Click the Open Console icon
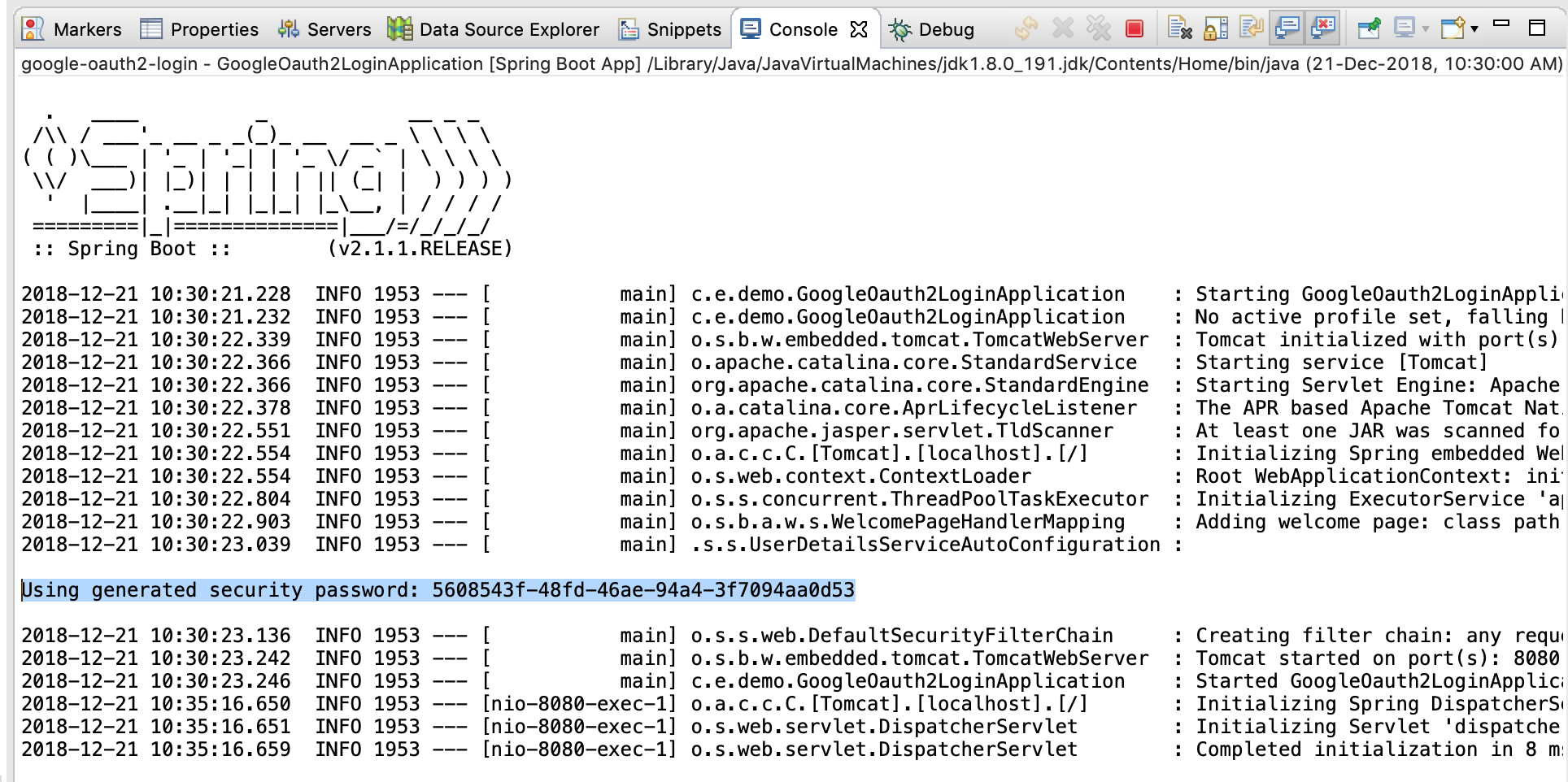The height and width of the screenshot is (782, 1568). (1453, 29)
